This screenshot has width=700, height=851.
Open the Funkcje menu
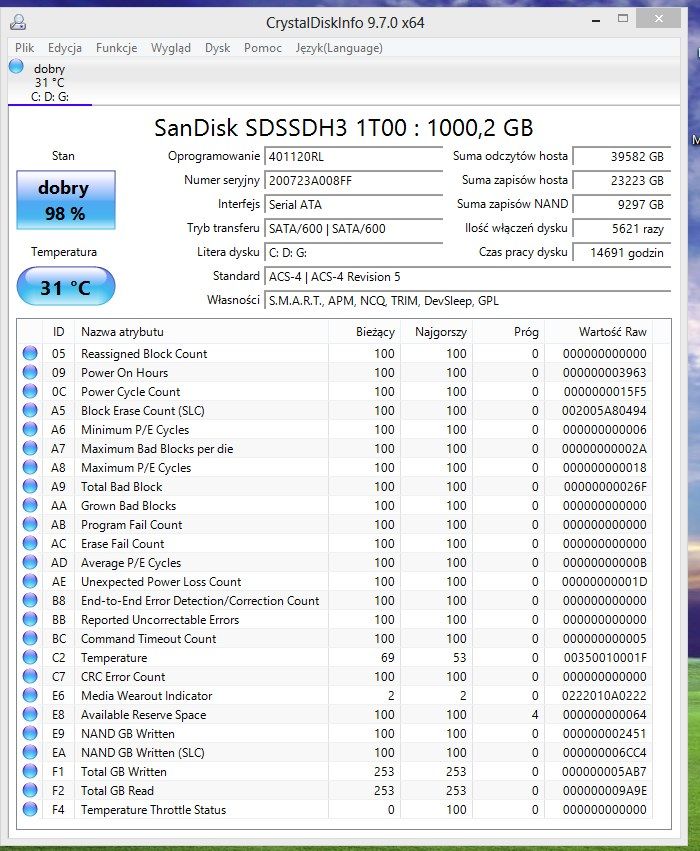point(116,48)
